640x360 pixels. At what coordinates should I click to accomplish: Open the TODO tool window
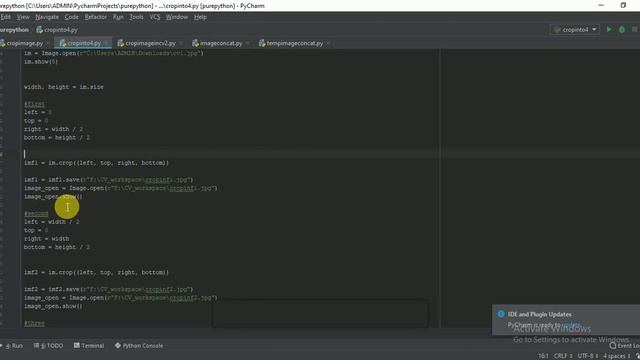click(49, 345)
